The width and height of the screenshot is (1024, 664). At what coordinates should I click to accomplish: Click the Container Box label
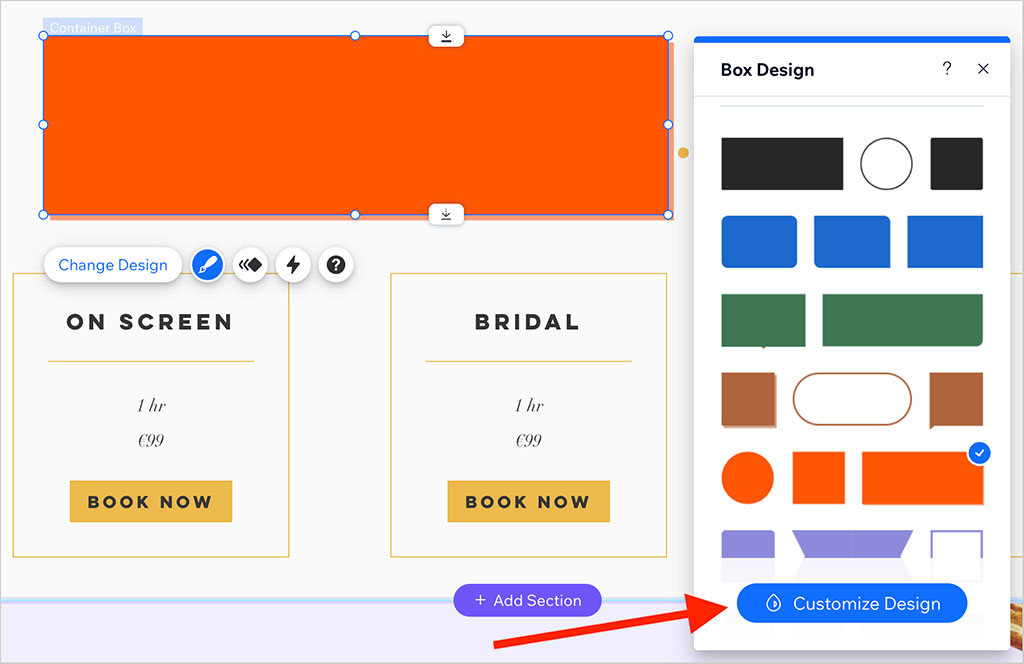coord(93,27)
